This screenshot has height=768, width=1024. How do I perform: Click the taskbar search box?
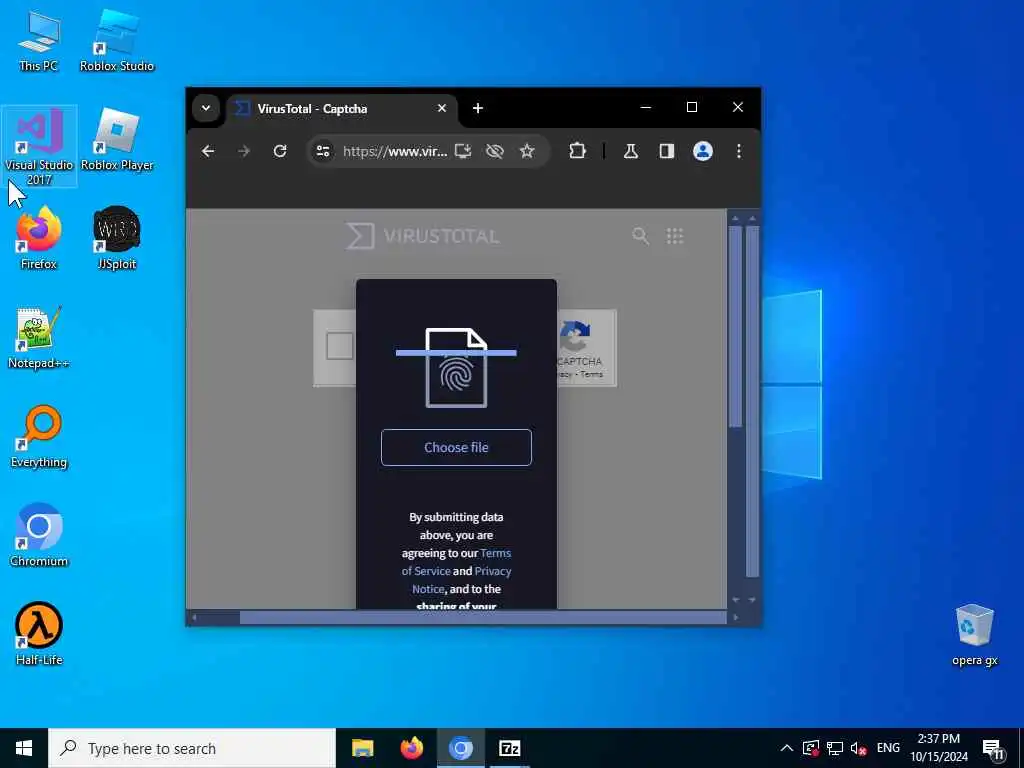(192, 748)
